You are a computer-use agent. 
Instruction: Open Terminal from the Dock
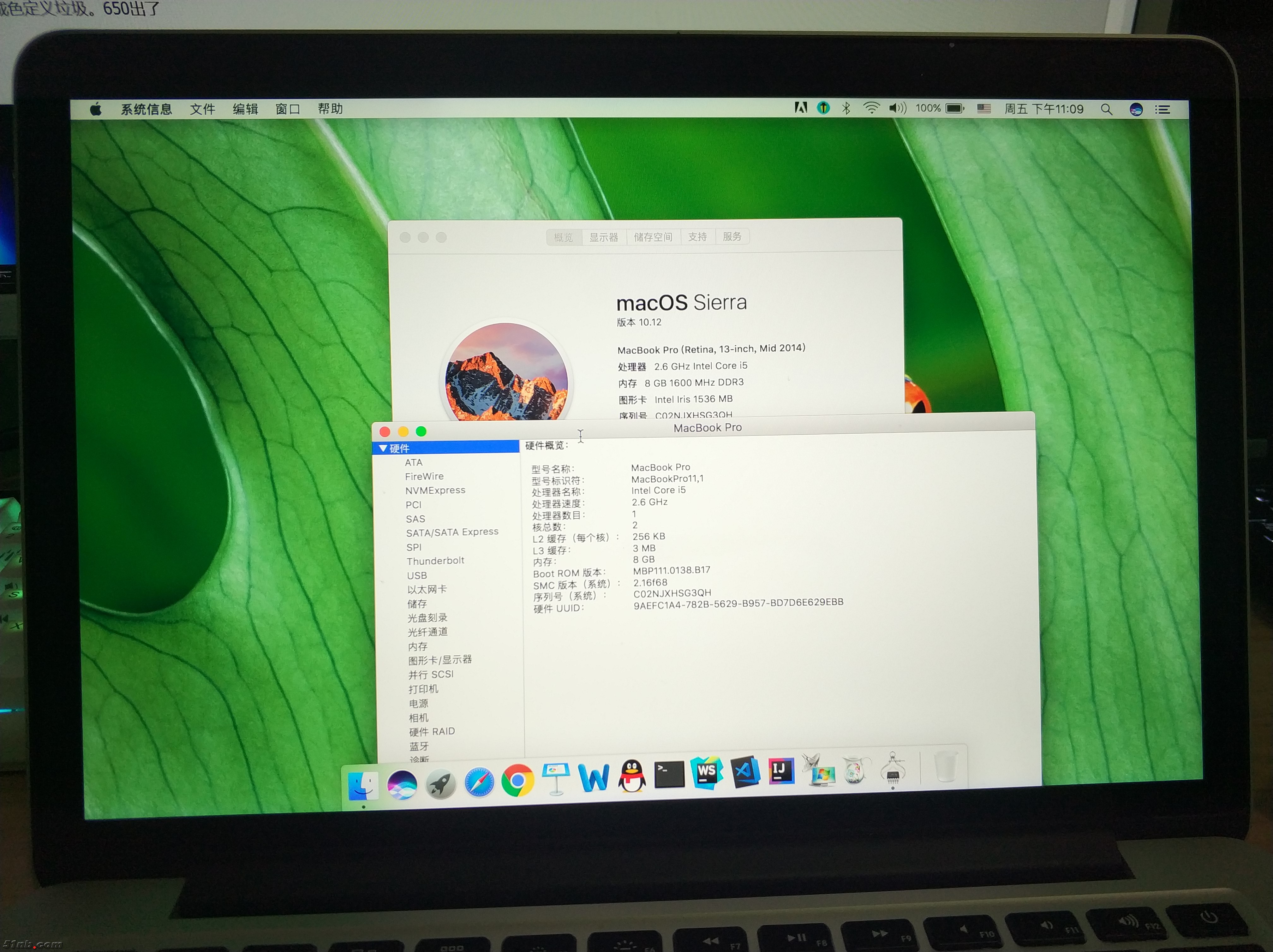tap(669, 774)
